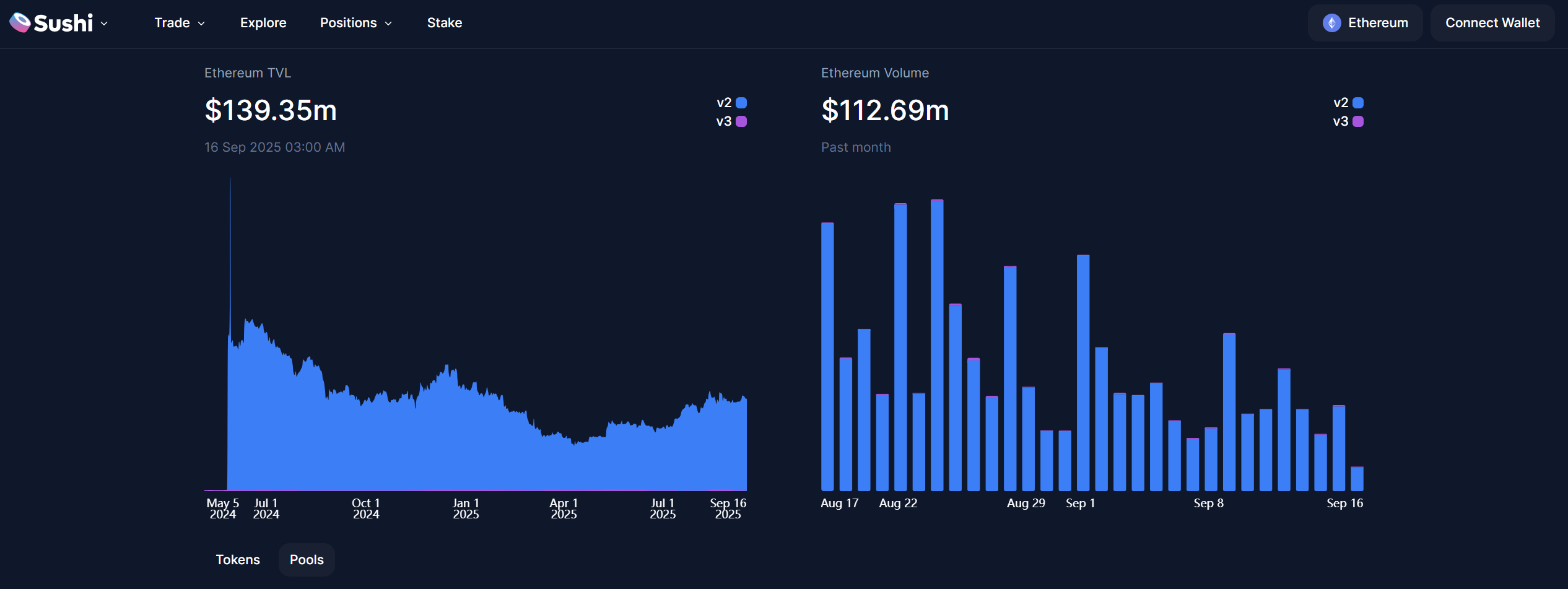Screen dimensions: 1568x589
Task: Select the Pools tab
Action: click(307, 560)
